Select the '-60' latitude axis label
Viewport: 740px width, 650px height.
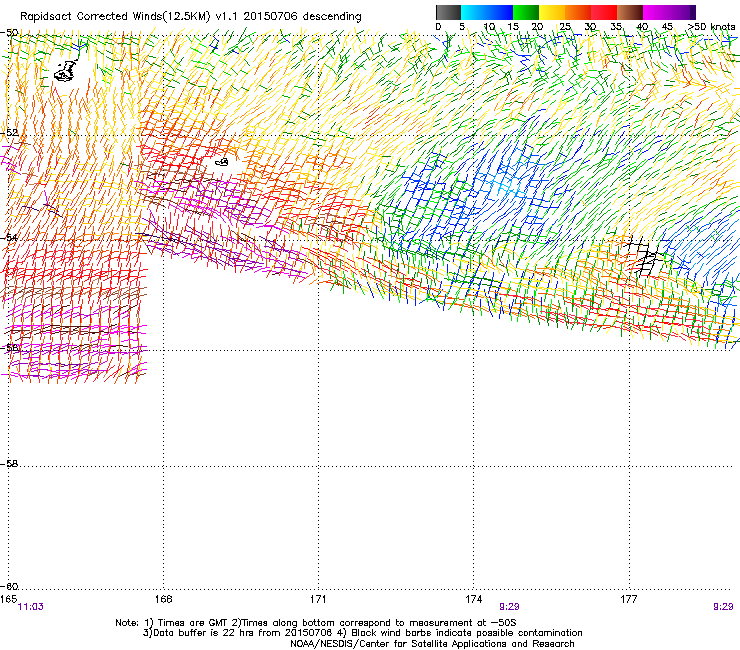point(9,586)
